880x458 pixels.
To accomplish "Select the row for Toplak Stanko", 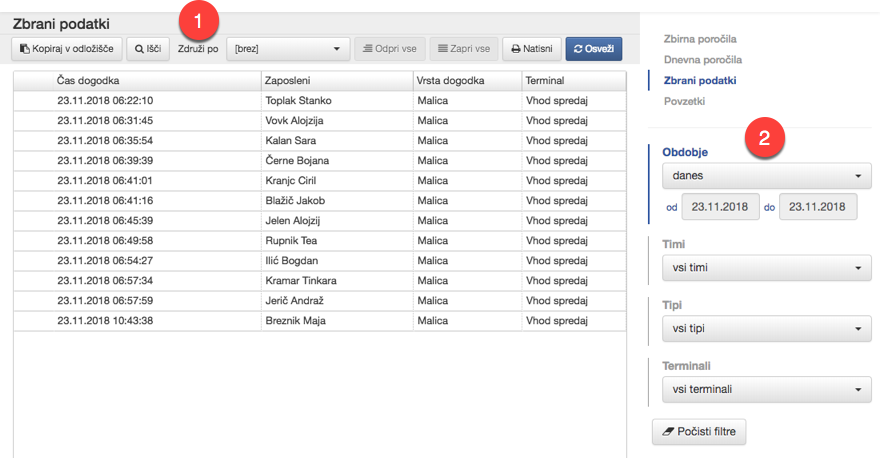I will click(x=320, y=100).
